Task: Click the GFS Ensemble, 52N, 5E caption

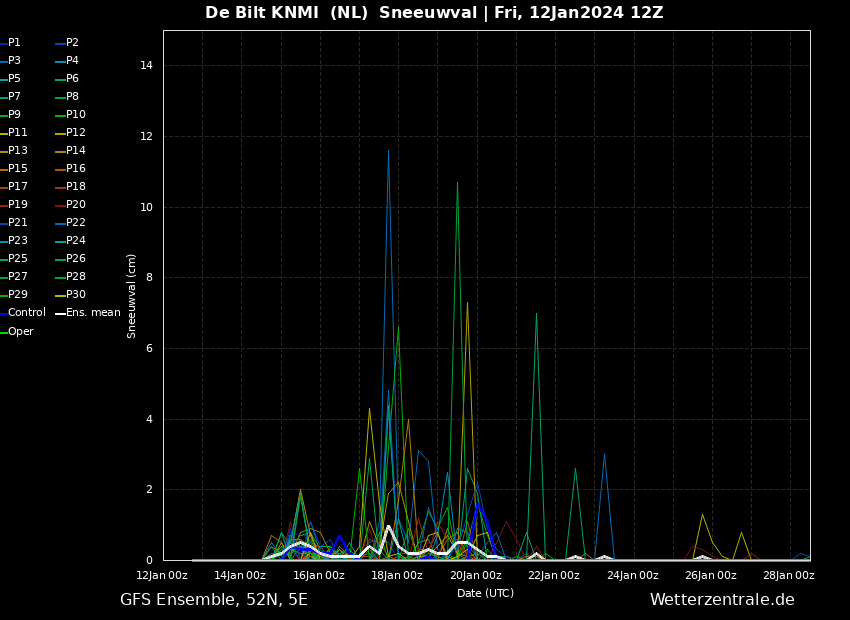Action: (x=214, y=600)
